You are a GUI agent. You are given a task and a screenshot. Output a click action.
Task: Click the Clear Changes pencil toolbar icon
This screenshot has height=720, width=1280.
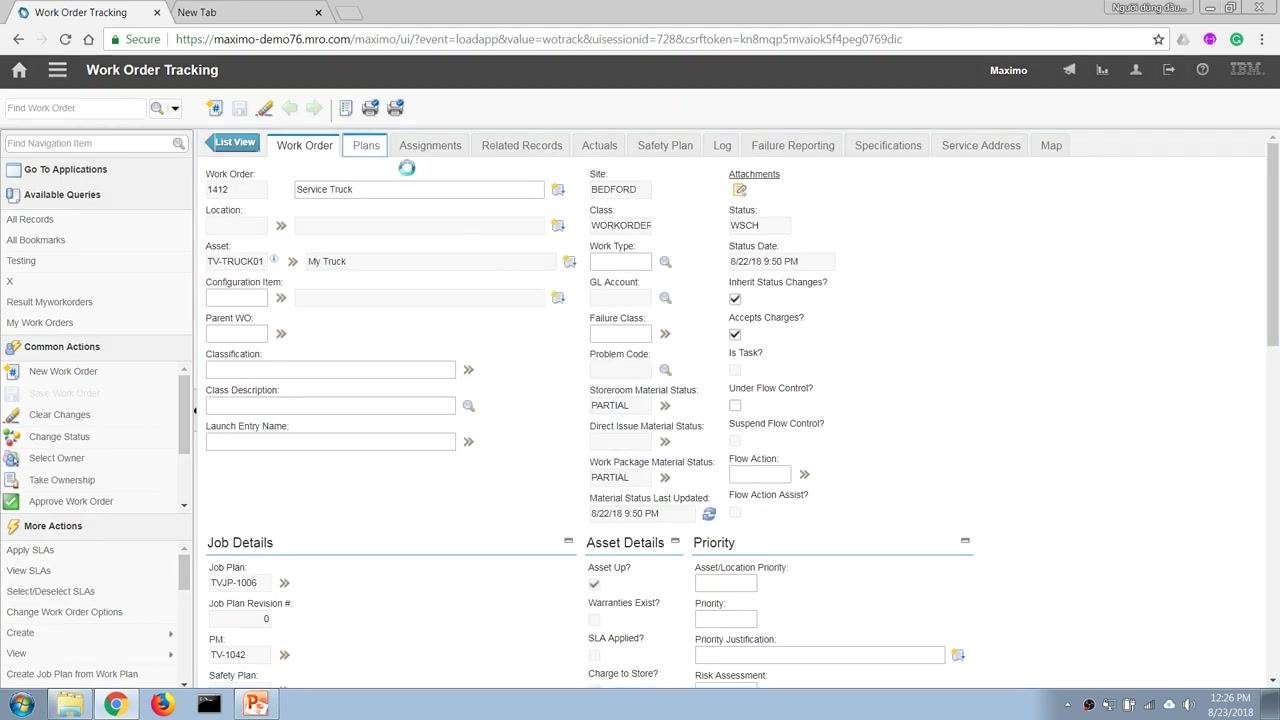[264, 108]
